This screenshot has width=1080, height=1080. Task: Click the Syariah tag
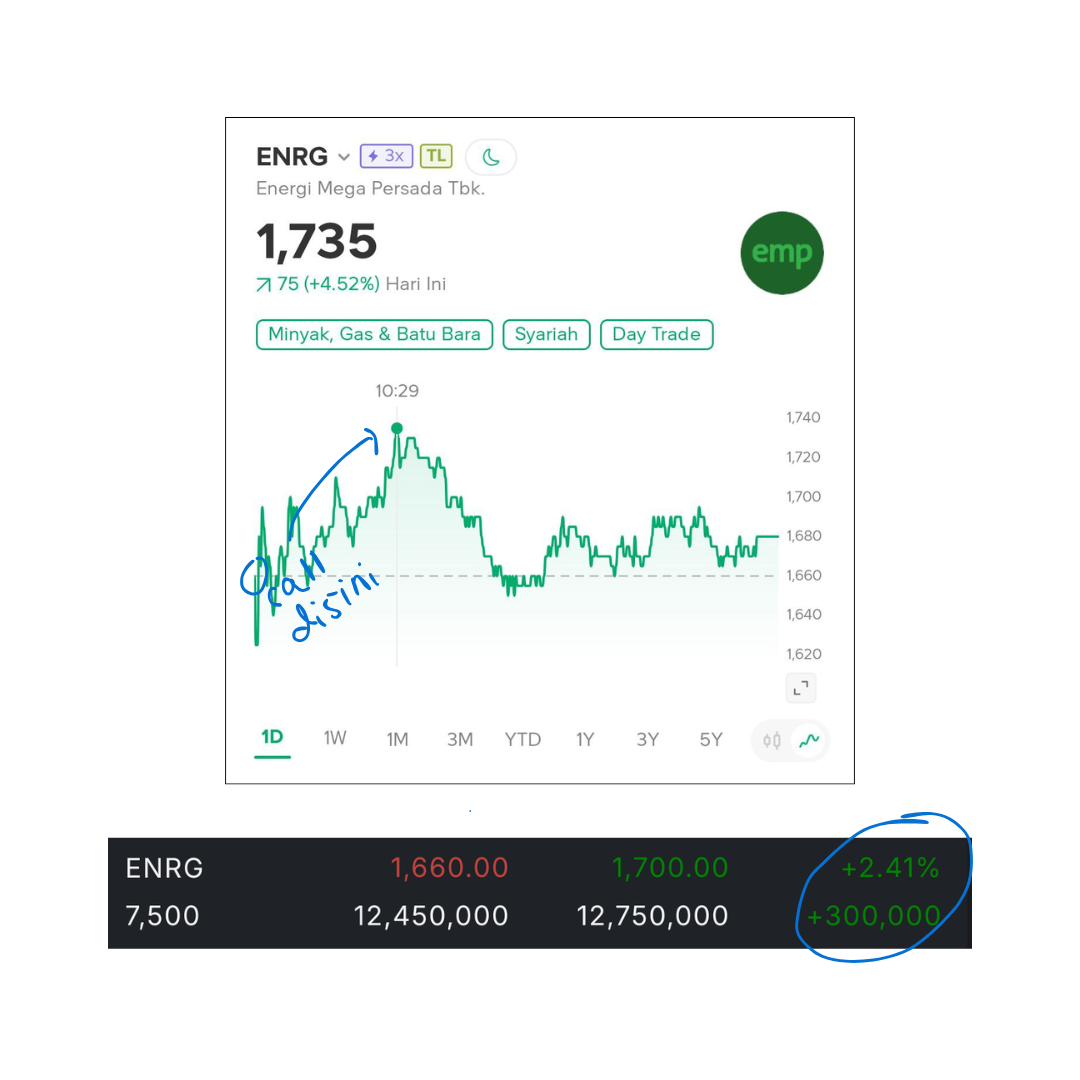tap(546, 334)
